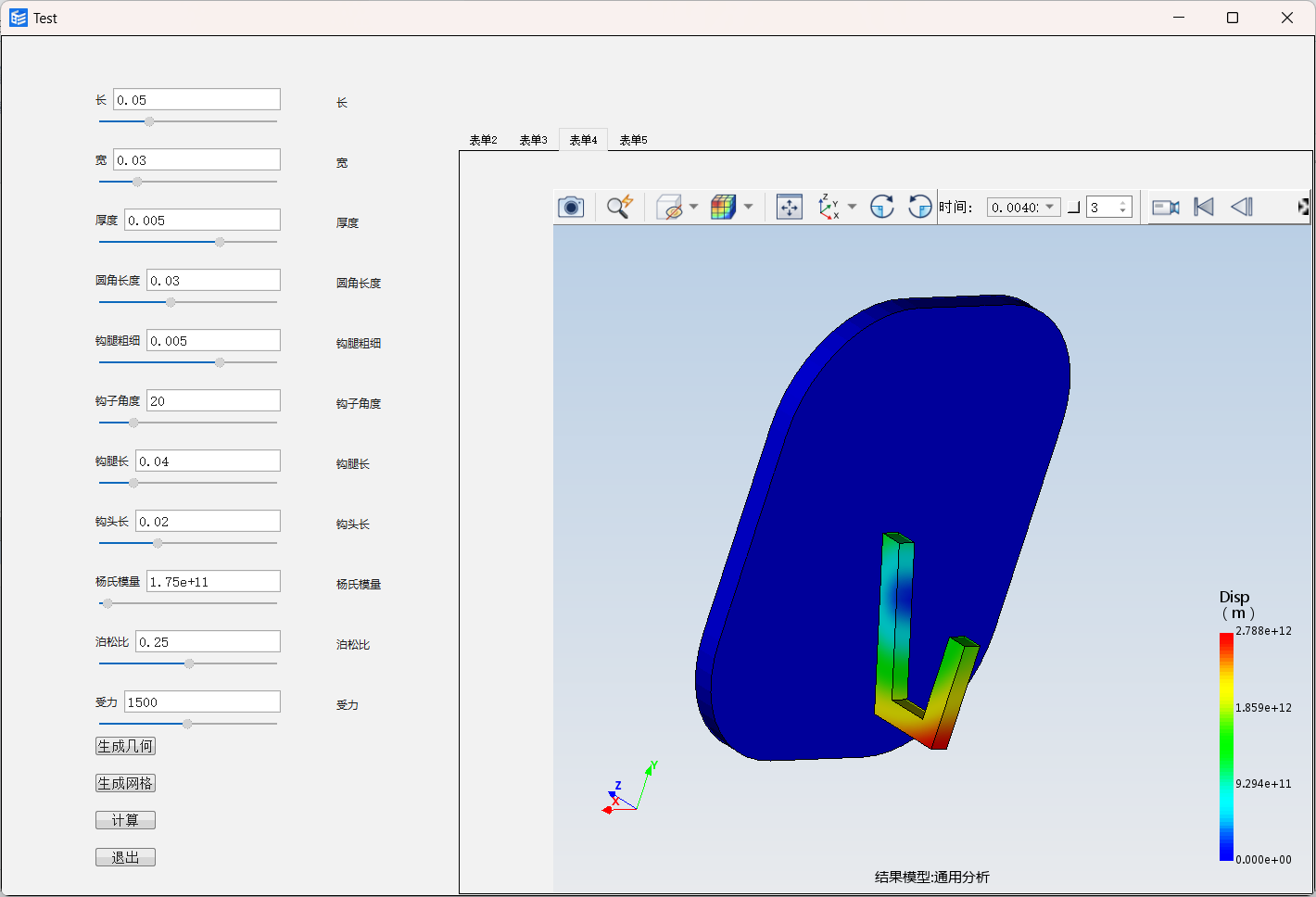
Task: Click the 厚度 slider handle
Action: [220, 242]
